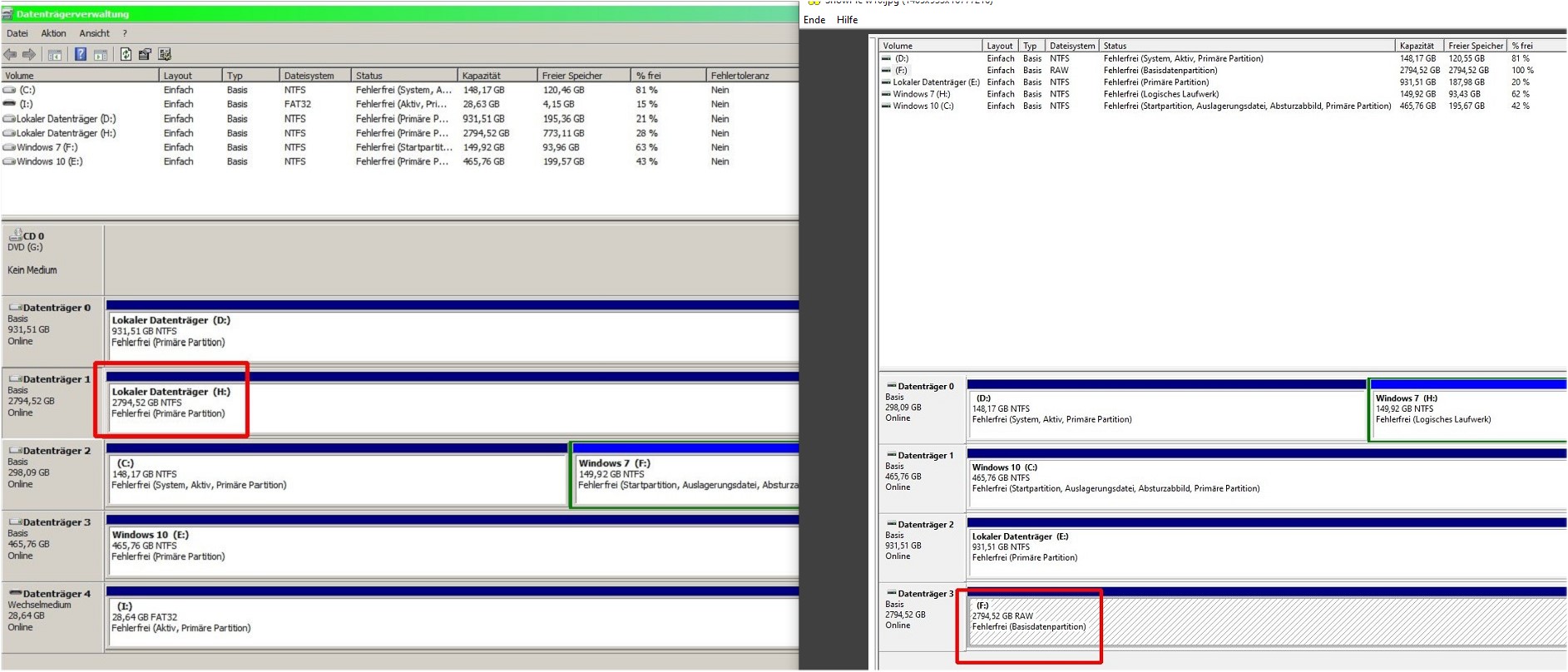Click the drive icon of volume (I:) in left list
1568x672 pixels.
pos(10,104)
